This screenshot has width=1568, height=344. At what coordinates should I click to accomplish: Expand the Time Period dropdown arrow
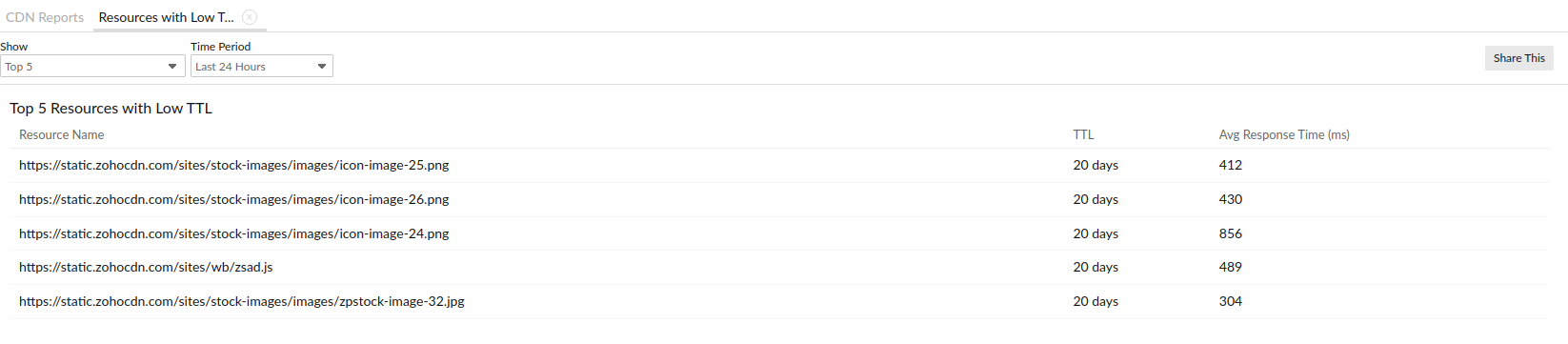point(322,67)
